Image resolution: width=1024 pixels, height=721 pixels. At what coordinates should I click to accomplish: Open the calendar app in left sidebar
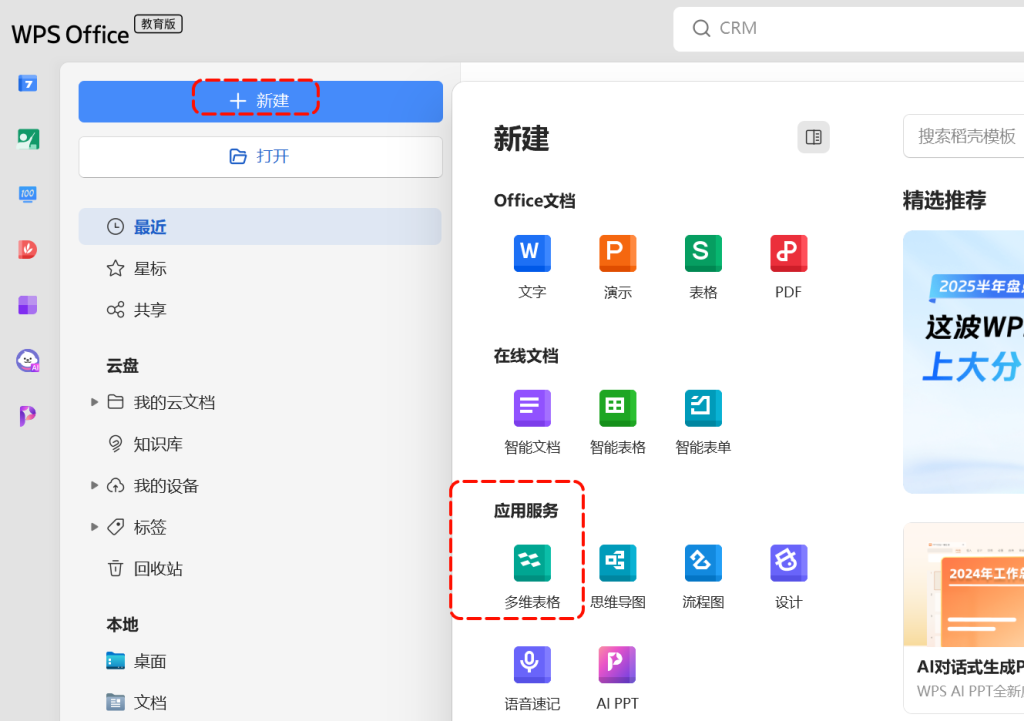(x=27, y=84)
